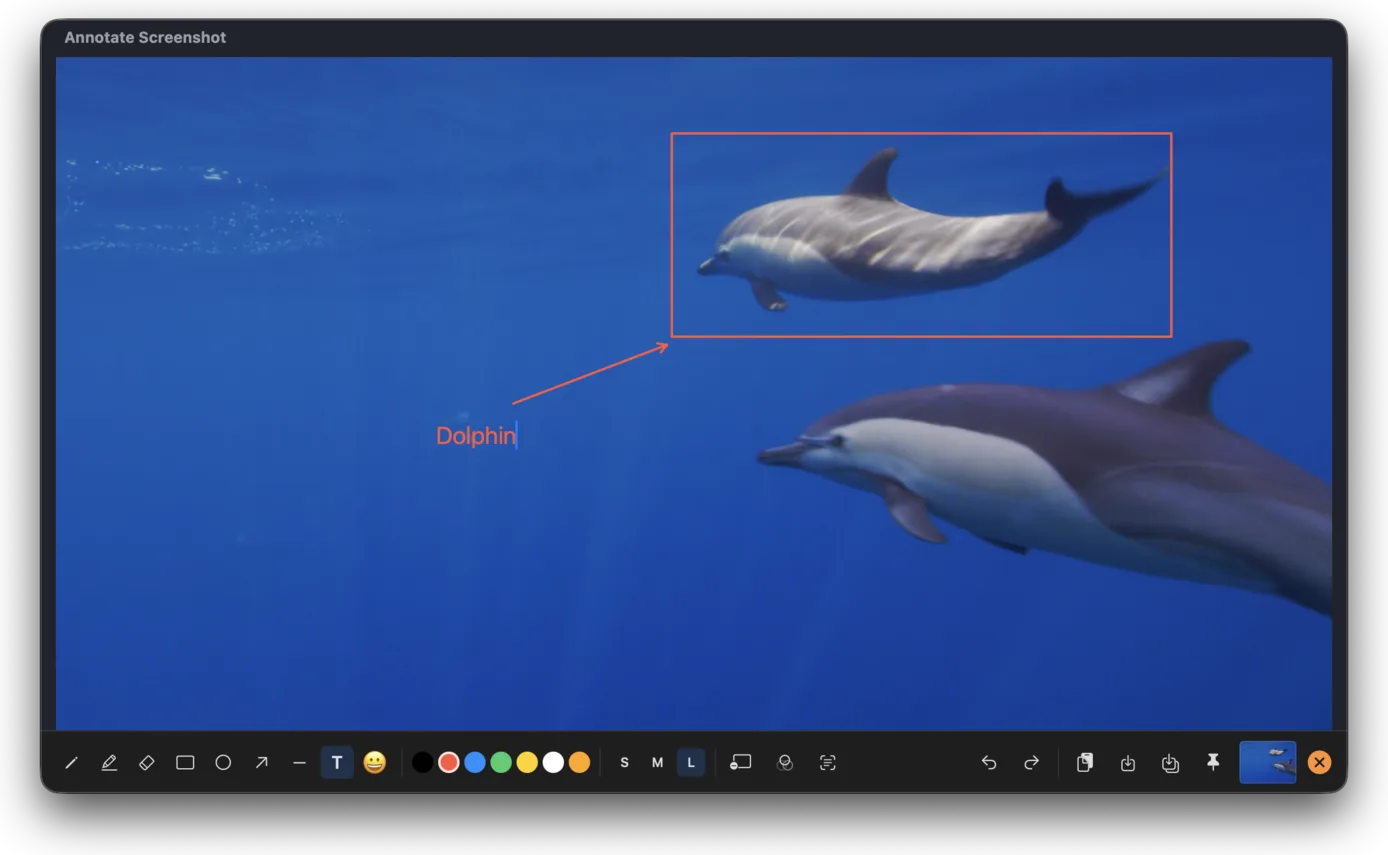Click the first download save icon

[x=1128, y=763]
